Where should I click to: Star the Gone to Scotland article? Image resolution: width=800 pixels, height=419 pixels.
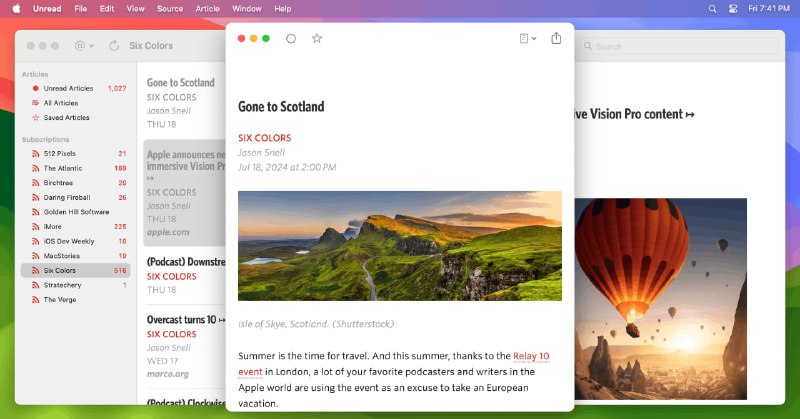[317, 39]
